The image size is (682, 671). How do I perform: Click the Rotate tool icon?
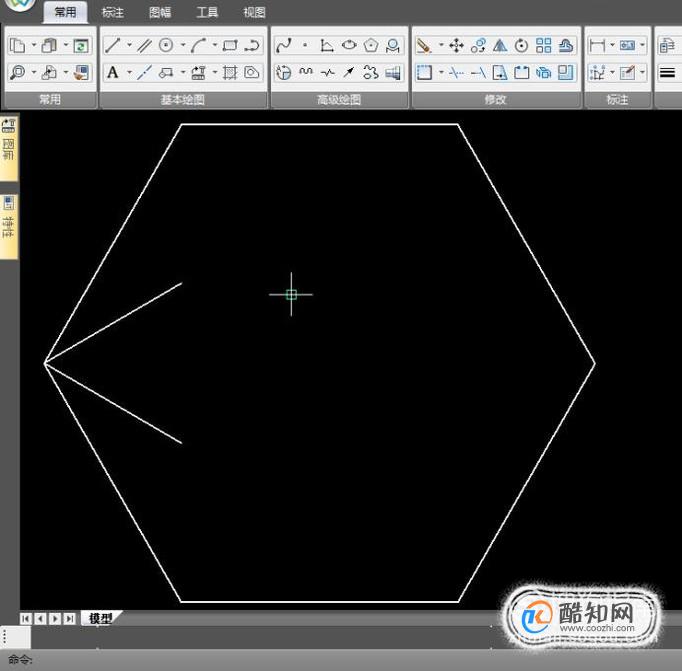(x=522, y=45)
